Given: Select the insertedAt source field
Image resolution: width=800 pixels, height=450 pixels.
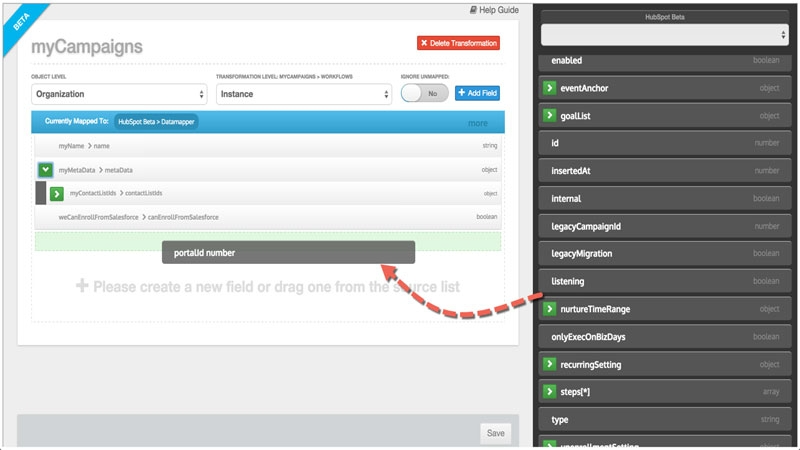Looking at the screenshot, I should 664,170.
